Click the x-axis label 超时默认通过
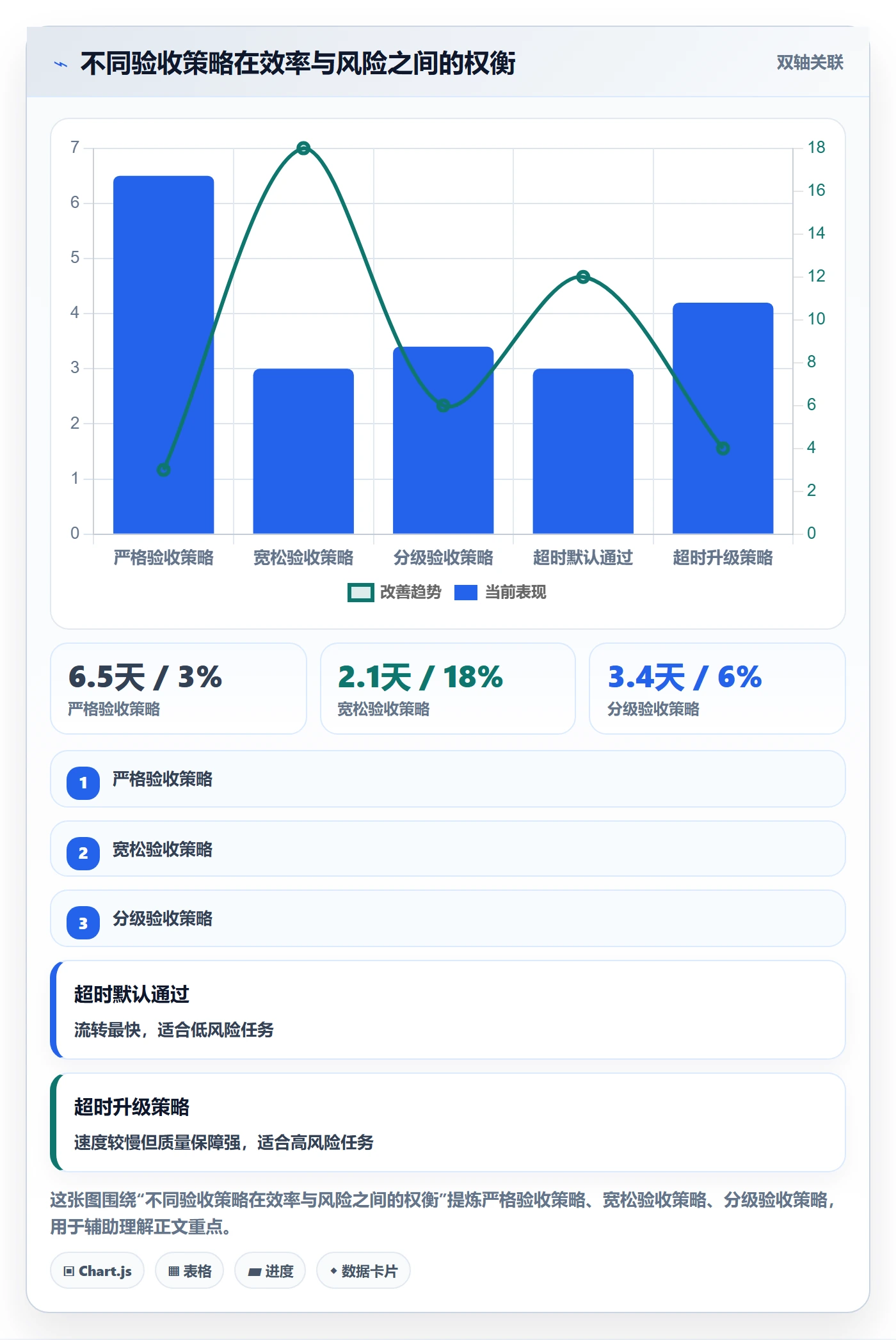This screenshot has height=1340, width=896. click(583, 558)
